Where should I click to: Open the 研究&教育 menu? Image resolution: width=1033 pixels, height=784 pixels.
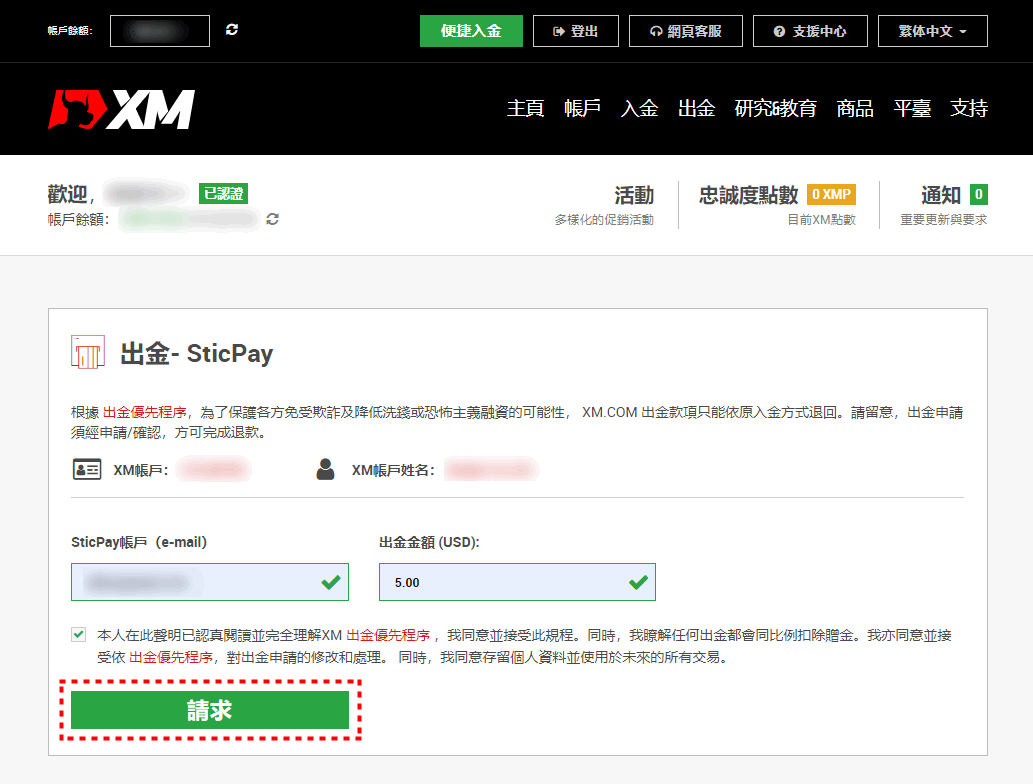775,108
